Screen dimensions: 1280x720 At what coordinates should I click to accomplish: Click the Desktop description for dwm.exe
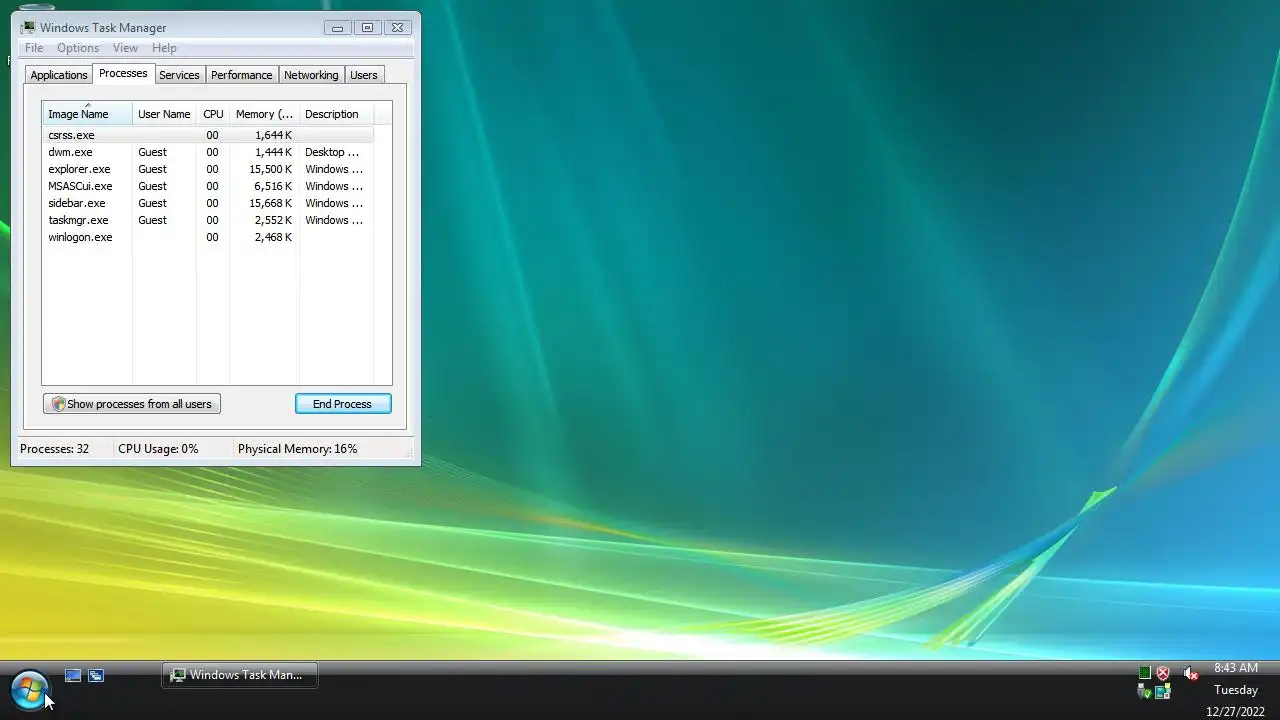pyautogui.click(x=332, y=152)
